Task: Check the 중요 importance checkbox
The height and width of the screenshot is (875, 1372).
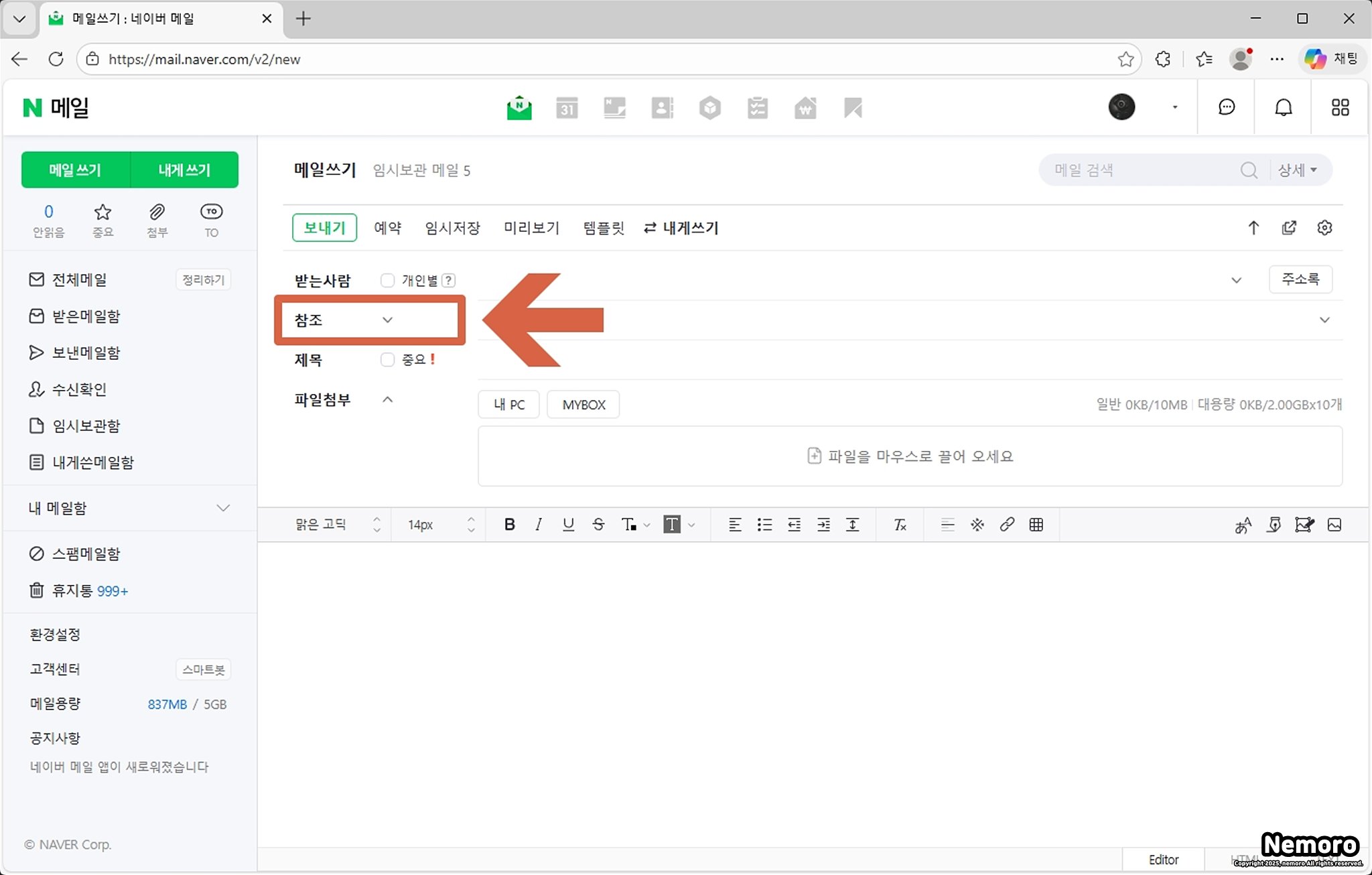Action: (387, 360)
